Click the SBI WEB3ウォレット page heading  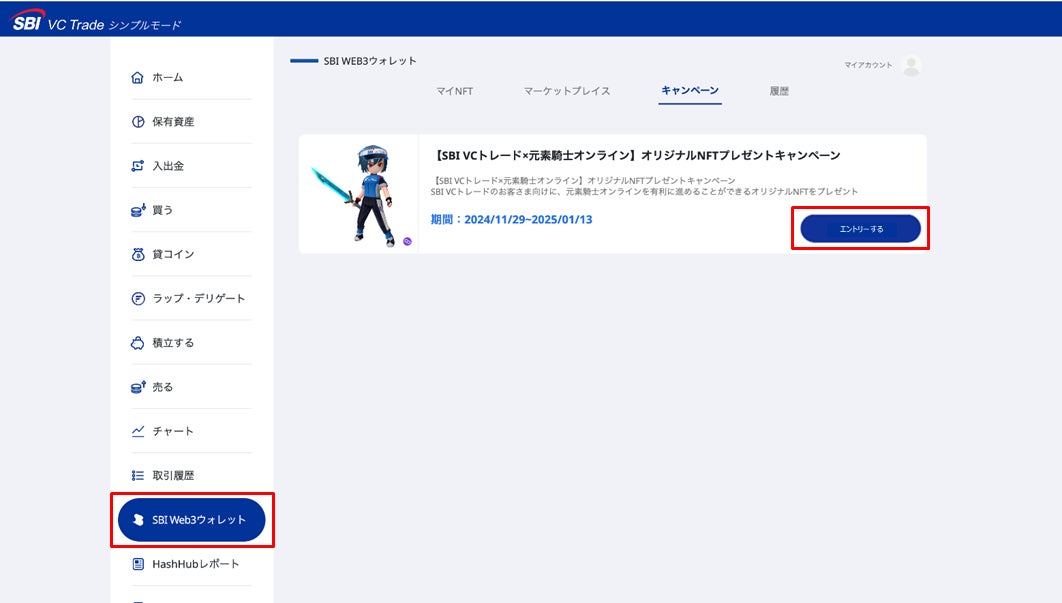pyautogui.click(x=370, y=61)
